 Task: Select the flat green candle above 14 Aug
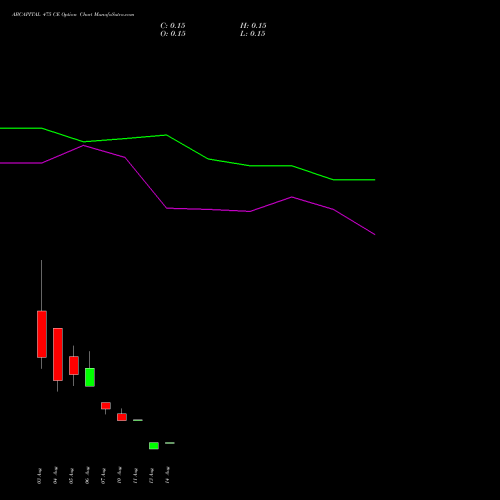point(170,443)
